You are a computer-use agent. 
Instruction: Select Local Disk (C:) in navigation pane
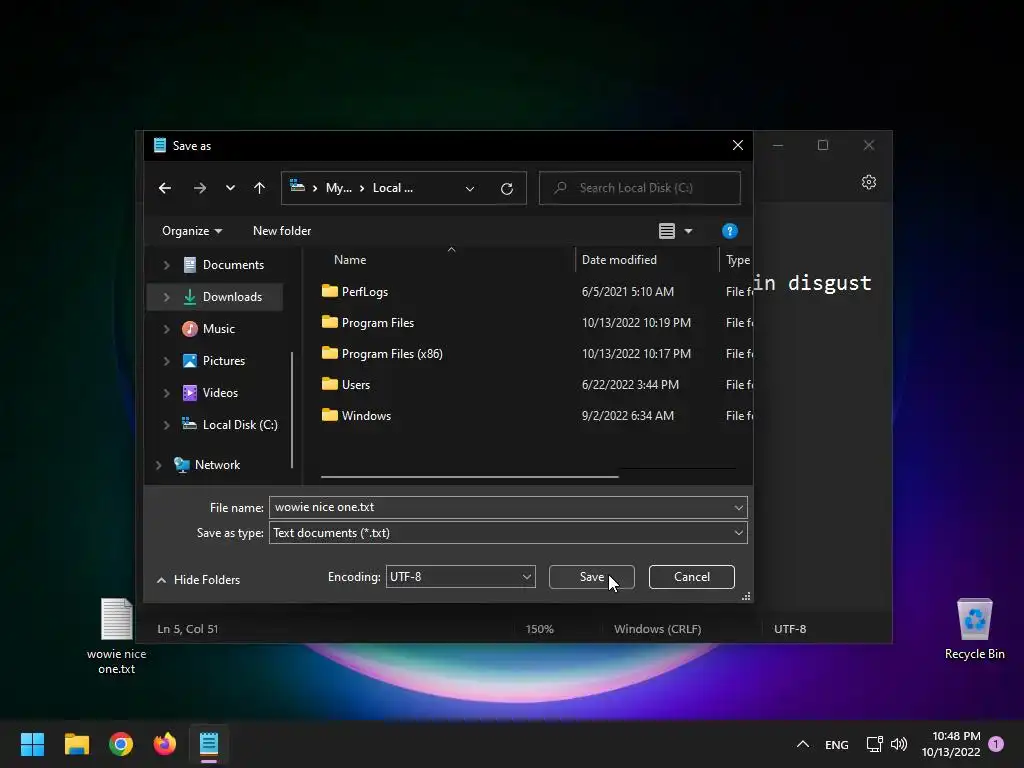pos(240,424)
